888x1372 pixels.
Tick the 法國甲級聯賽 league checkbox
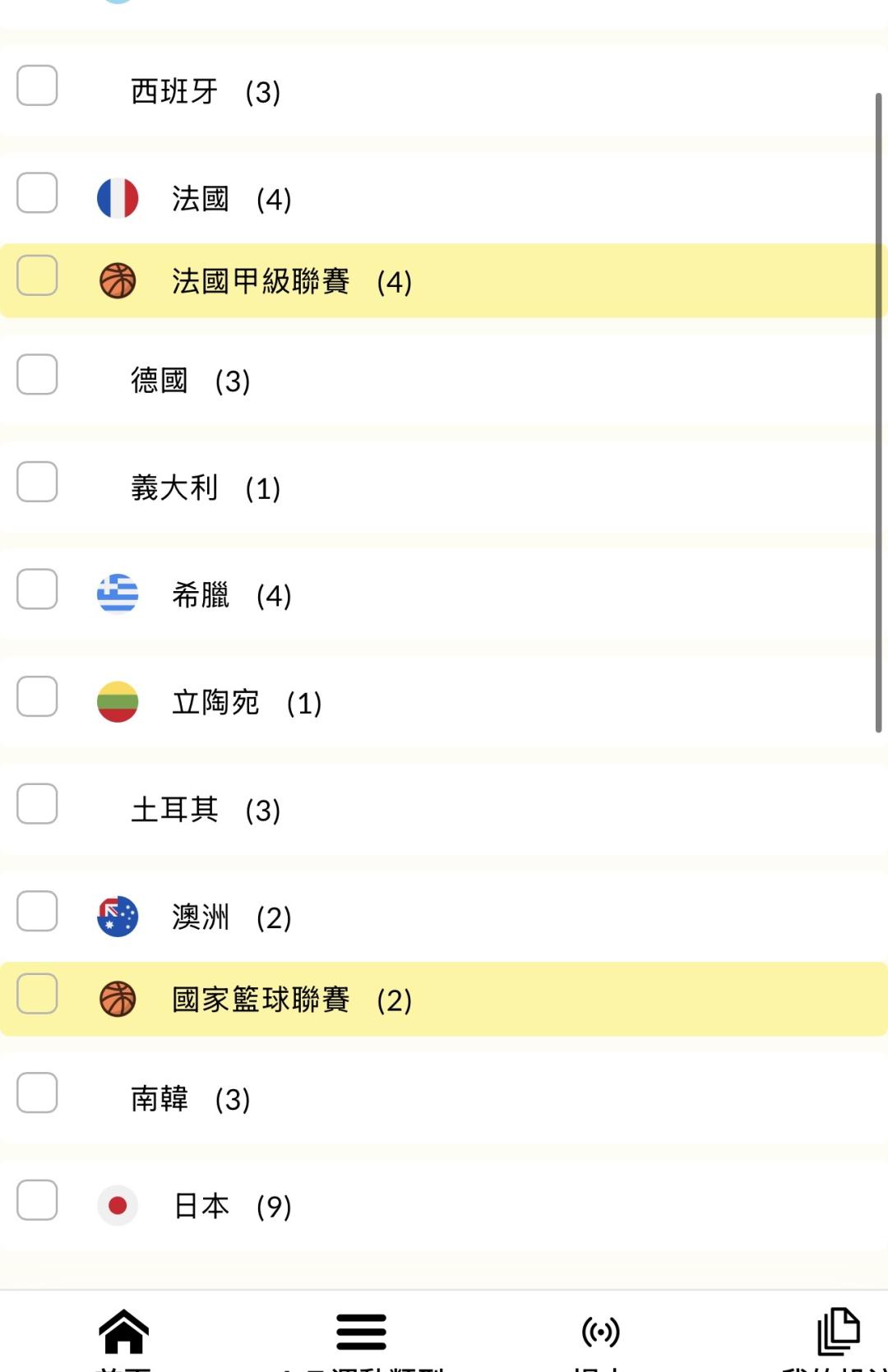click(x=37, y=275)
